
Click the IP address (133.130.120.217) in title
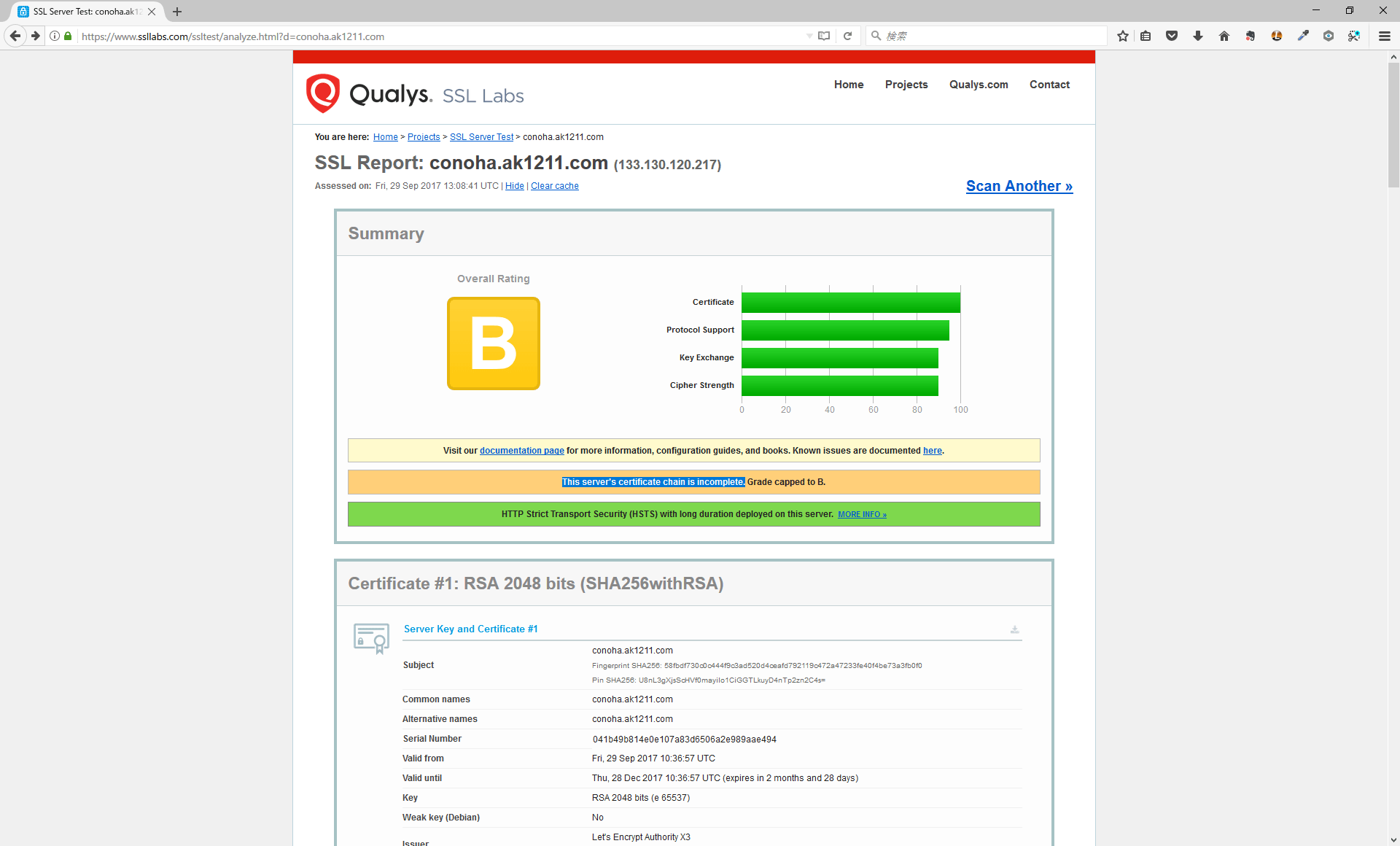[x=667, y=165]
